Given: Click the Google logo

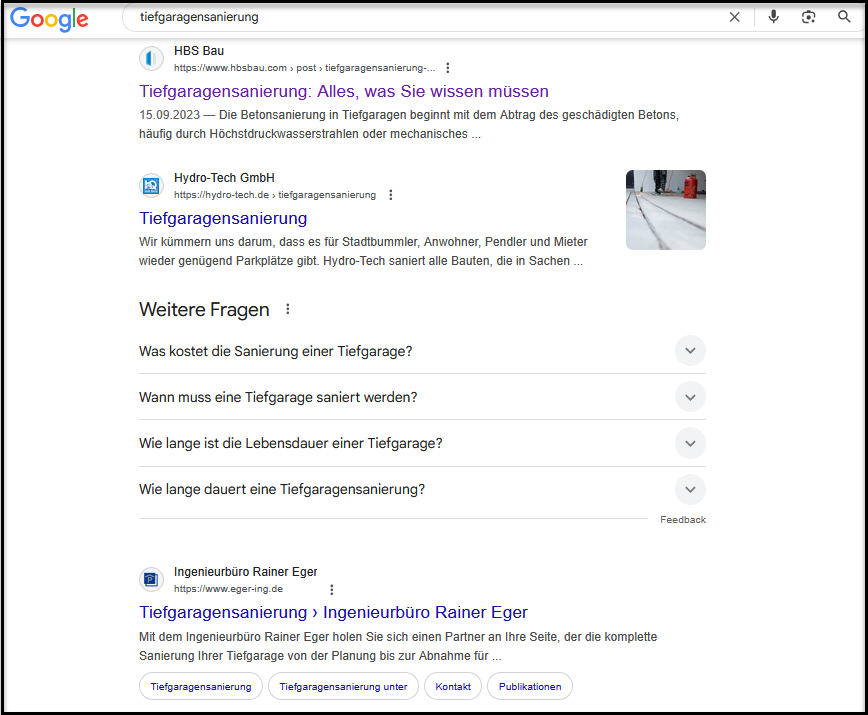Looking at the screenshot, I should [x=49, y=19].
